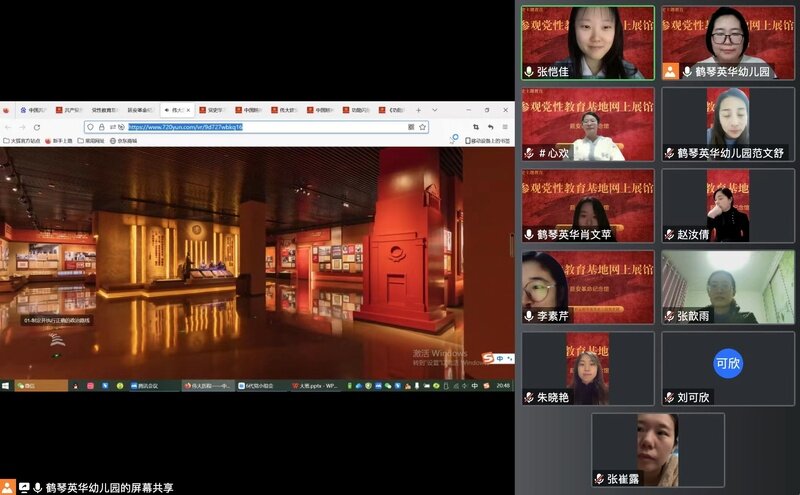Open the 京东商城 bookmark

(123, 141)
